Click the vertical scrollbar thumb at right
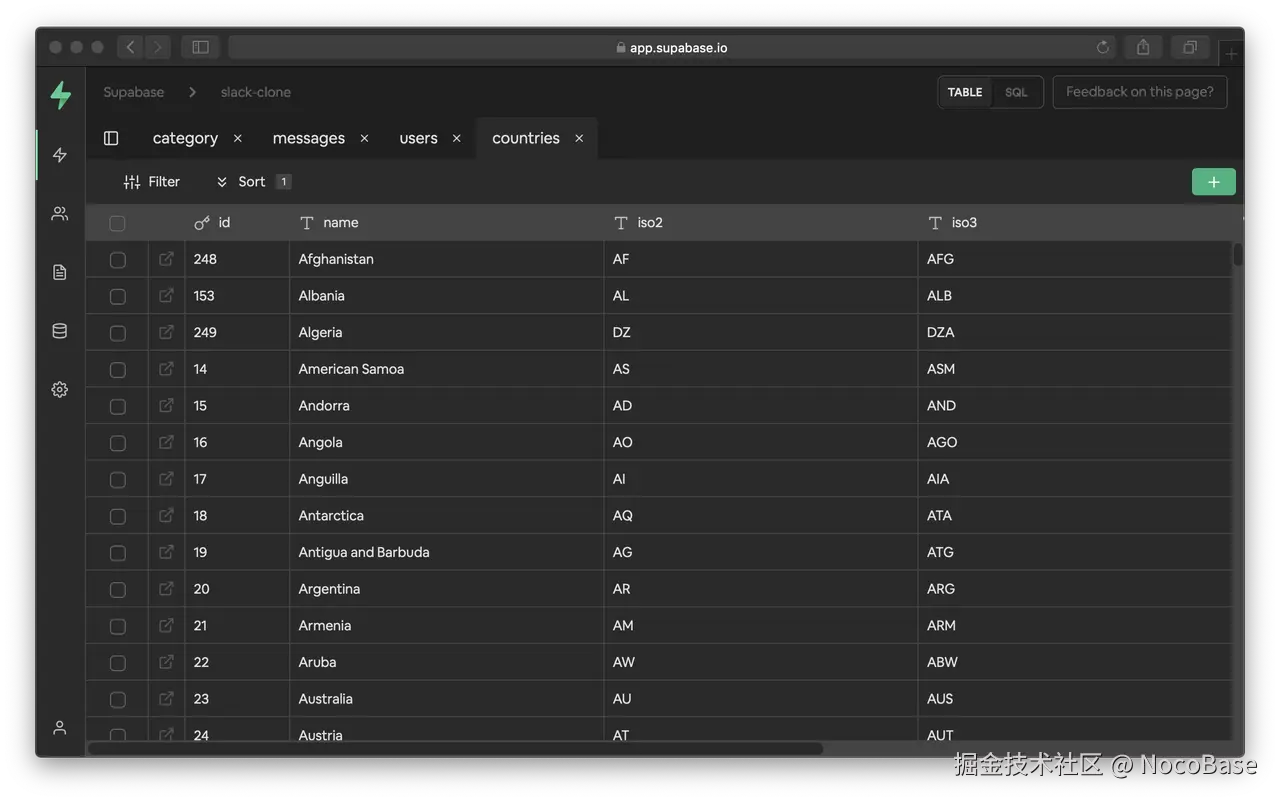Viewport: 1280px width, 801px height. tap(1238, 255)
